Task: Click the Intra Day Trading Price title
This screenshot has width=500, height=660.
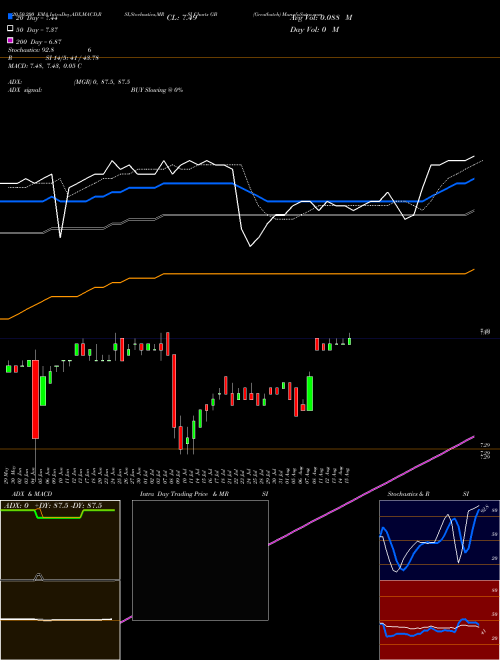Action: 184,494
